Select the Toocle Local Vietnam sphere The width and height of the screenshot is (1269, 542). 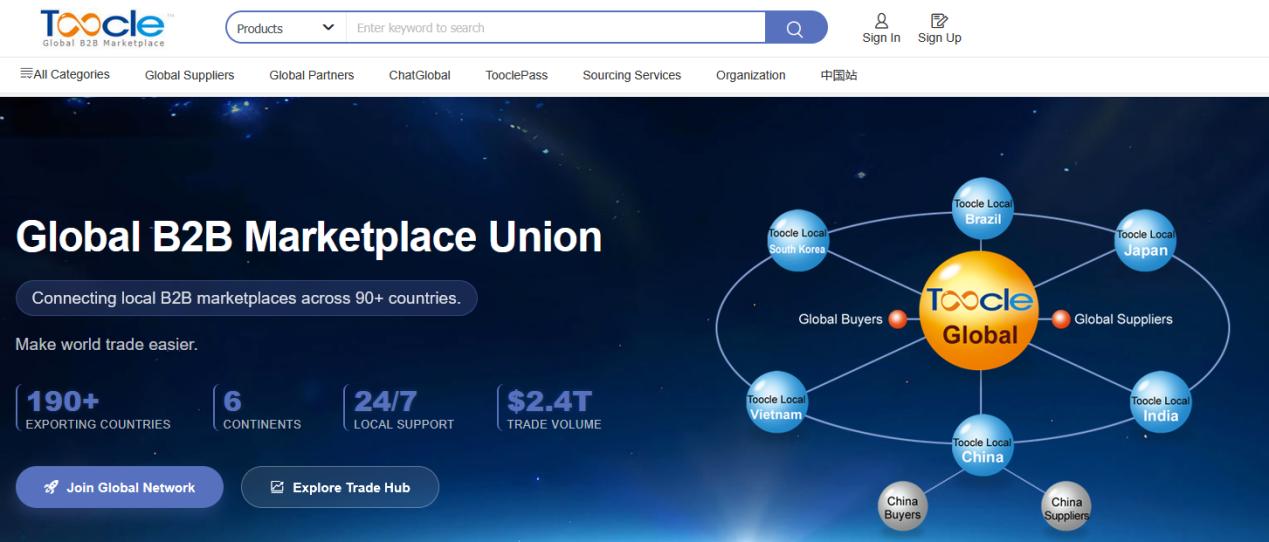[776, 403]
